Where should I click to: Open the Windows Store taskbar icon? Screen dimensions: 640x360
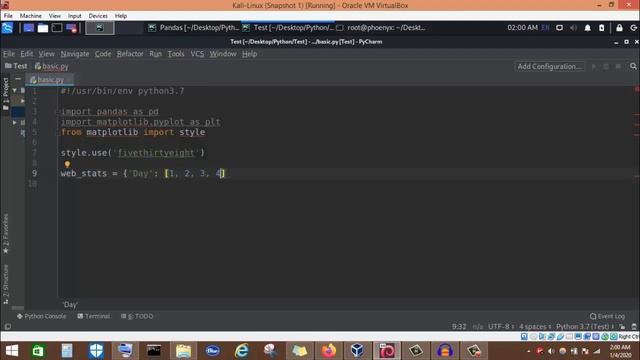[x=38, y=351]
